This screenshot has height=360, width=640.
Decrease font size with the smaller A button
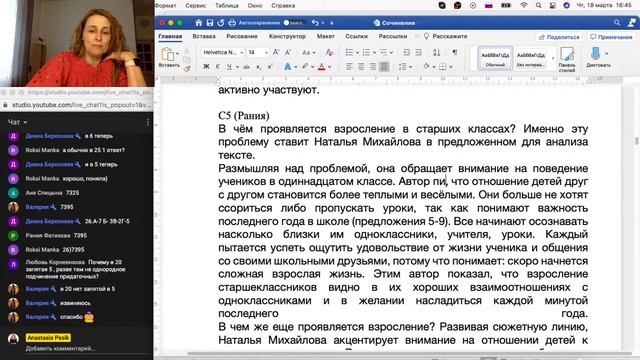point(288,52)
